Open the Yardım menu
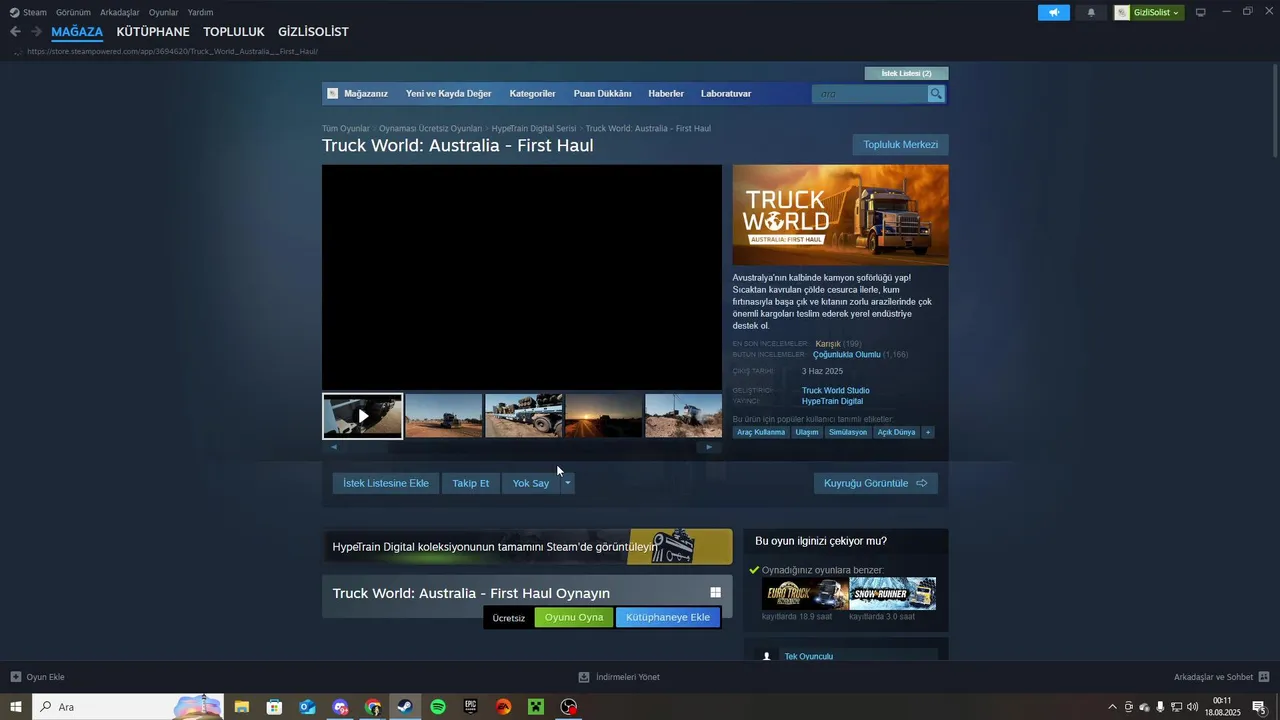Image resolution: width=1280 pixels, height=720 pixels. click(x=200, y=12)
